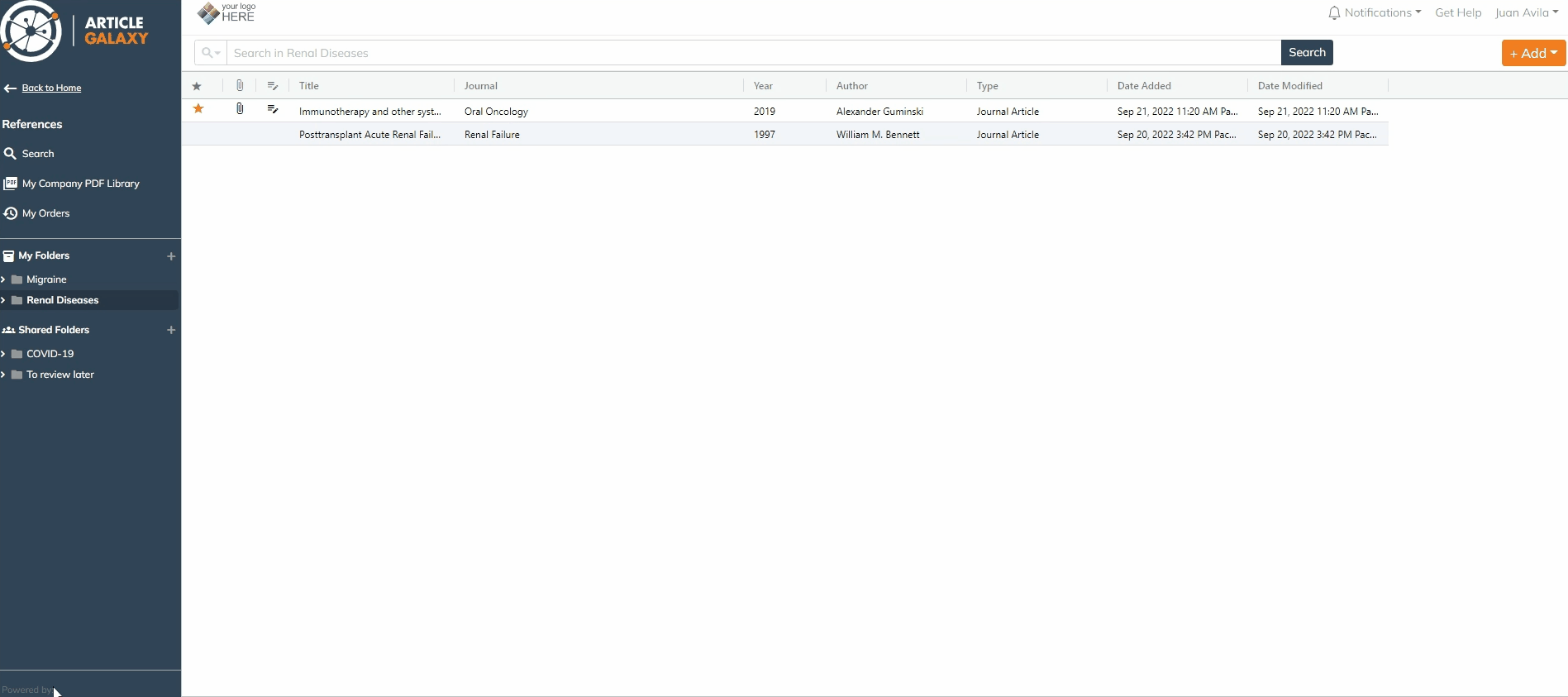Click the Notifications bell icon
The width and height of the screenshot is (1568, 697).
[1333, 13]
